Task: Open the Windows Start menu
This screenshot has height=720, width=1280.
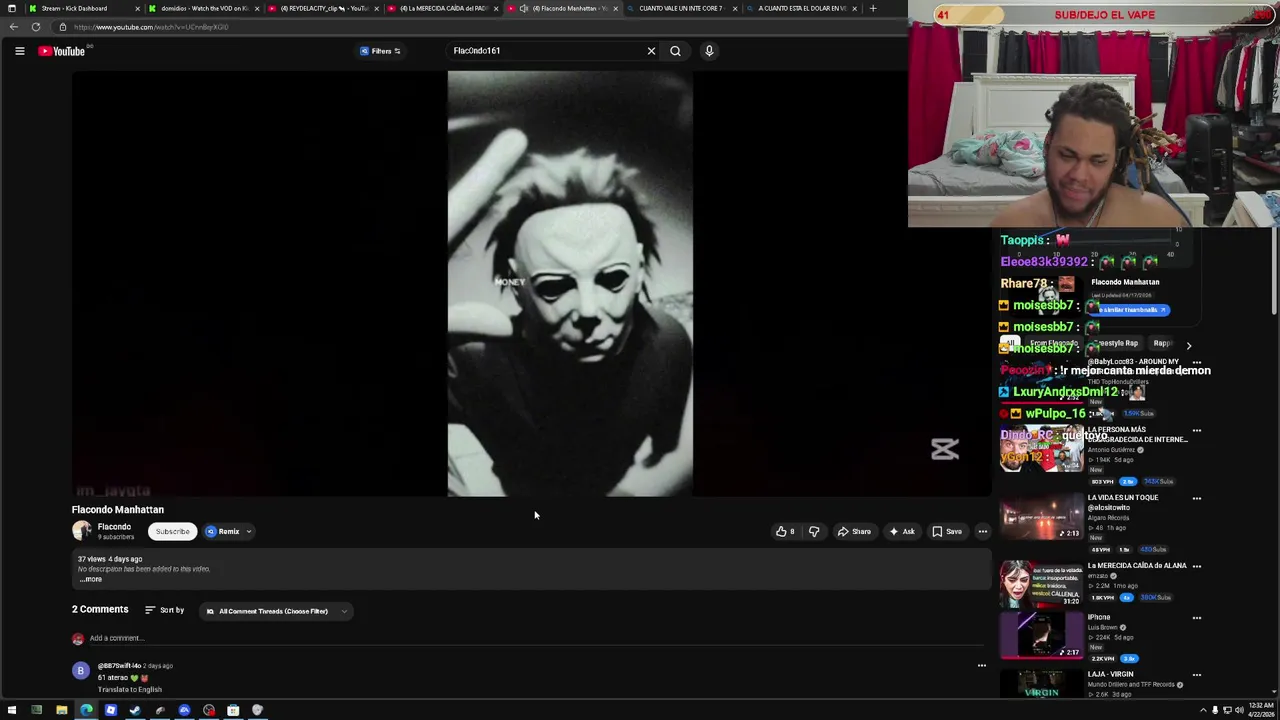Action: 12,710
